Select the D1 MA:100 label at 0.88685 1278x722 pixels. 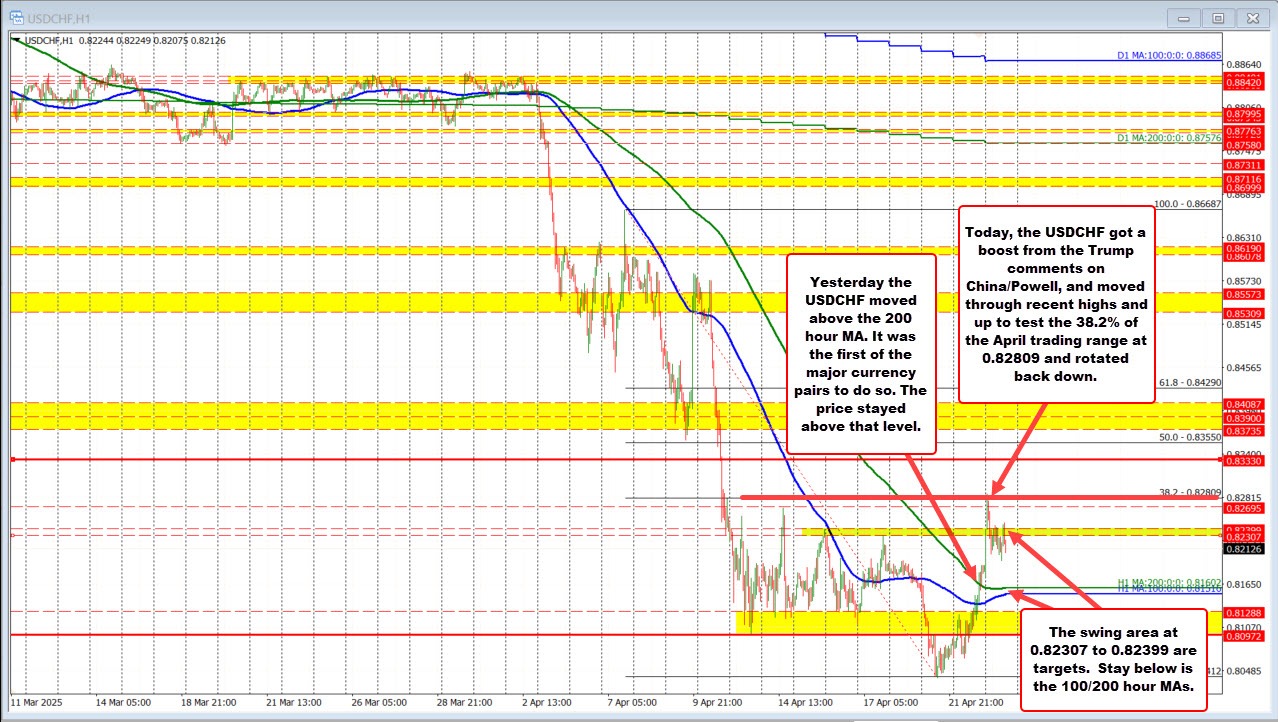[x=1168, y=56]
